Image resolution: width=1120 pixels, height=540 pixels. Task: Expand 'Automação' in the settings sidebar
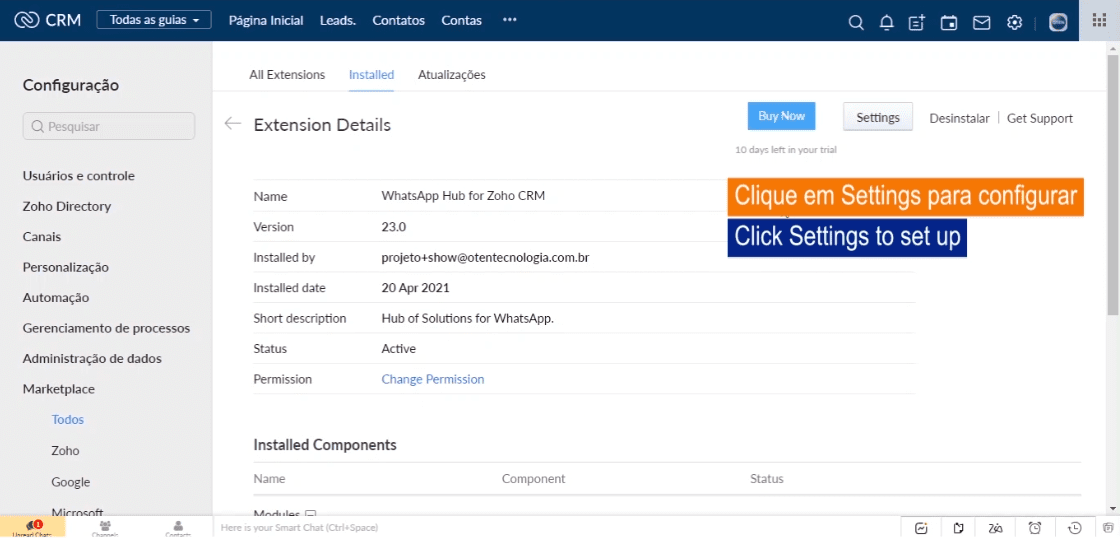pyautogui.click(x=56, y=297)
